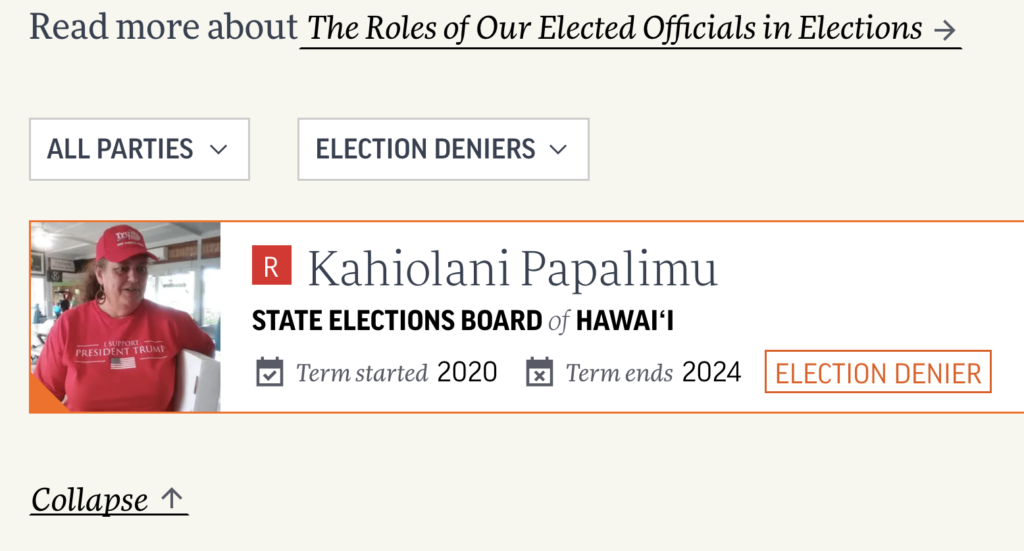Open the ALL PARTIES filter dropdown

pos(139,150)
